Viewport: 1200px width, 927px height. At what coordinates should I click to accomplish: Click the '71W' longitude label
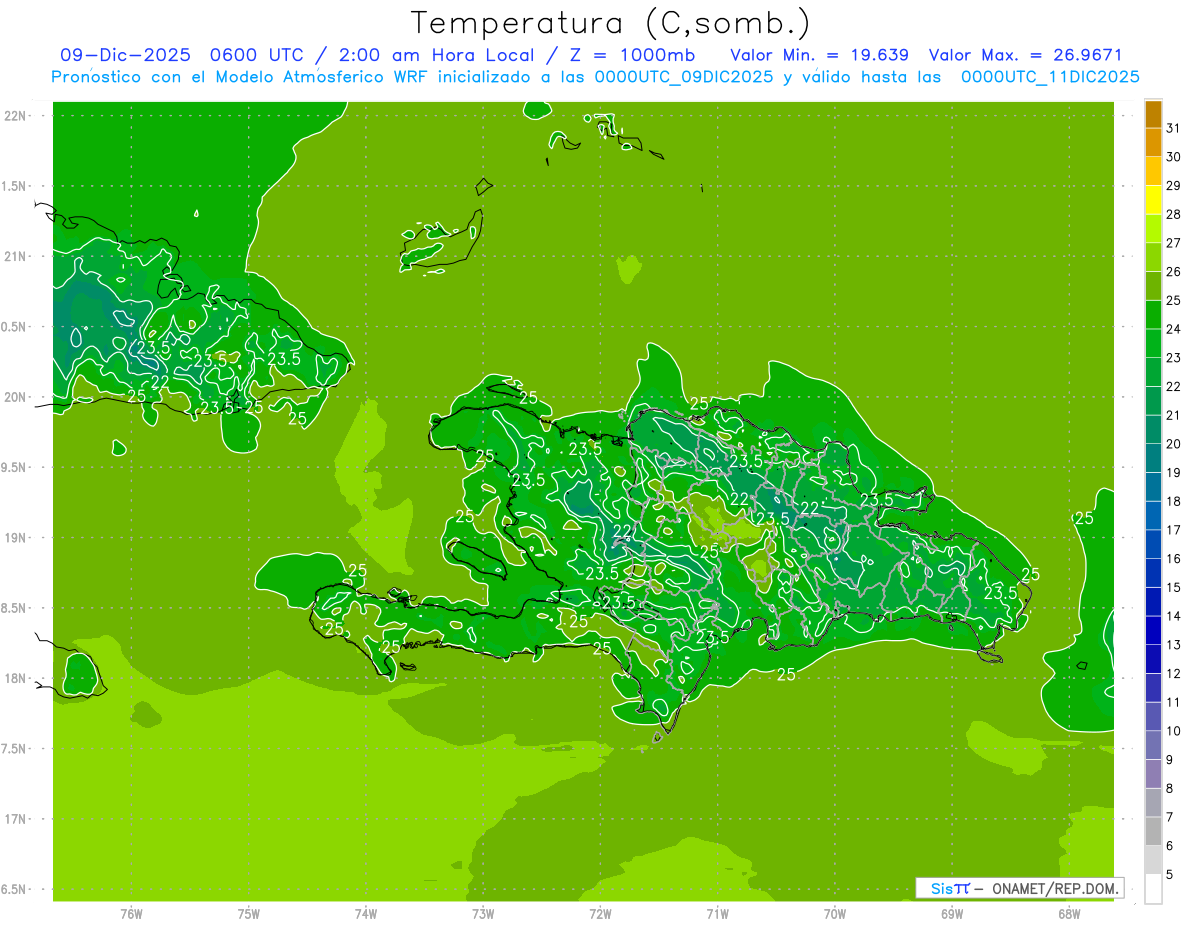[717, 913]
